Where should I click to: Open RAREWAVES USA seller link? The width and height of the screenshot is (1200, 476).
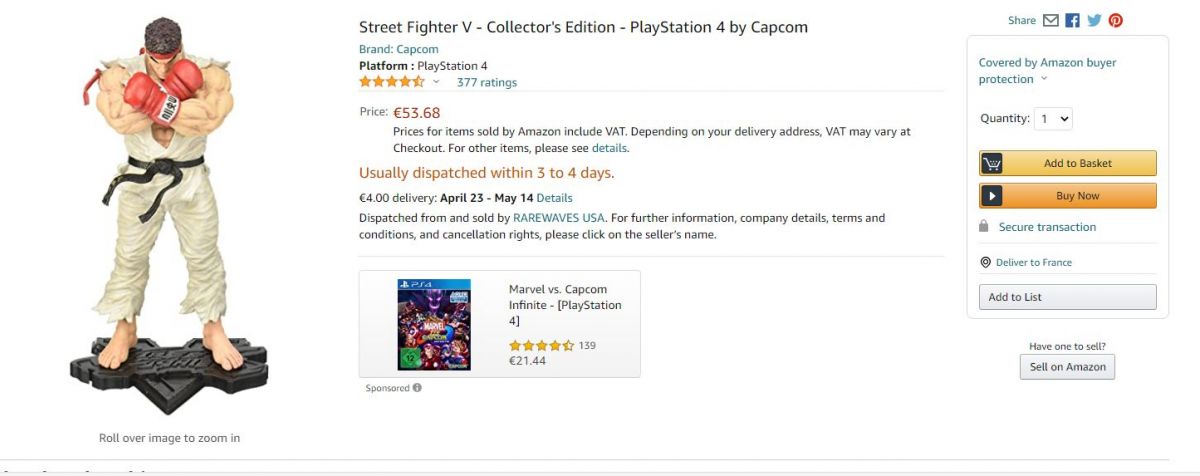tap(559, 218)
